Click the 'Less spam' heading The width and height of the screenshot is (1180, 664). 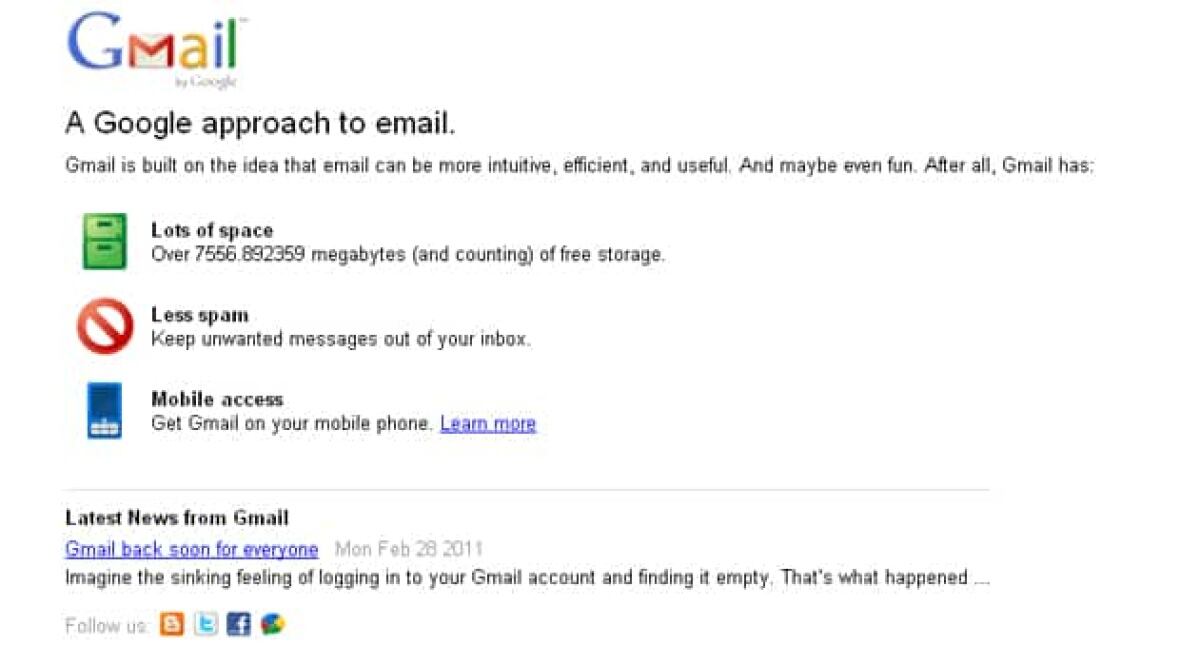tap(200, 315)
